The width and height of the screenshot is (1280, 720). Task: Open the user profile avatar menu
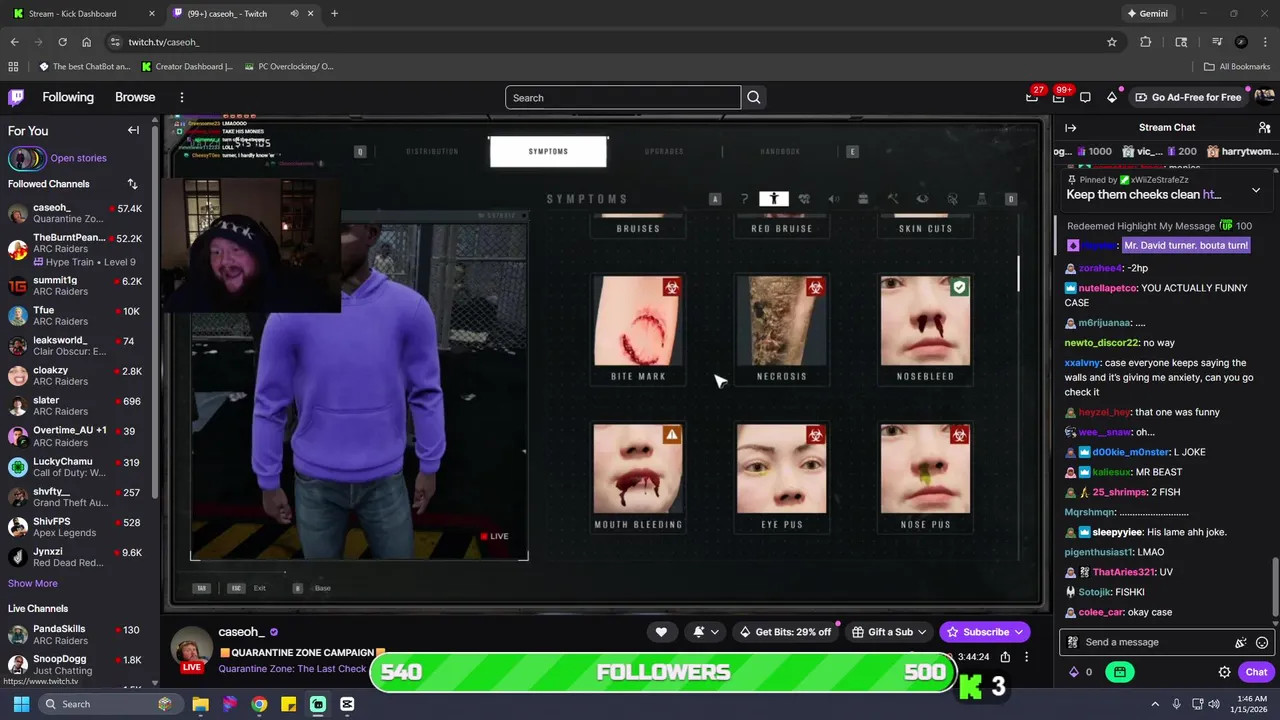click(x=1264, y=97)
